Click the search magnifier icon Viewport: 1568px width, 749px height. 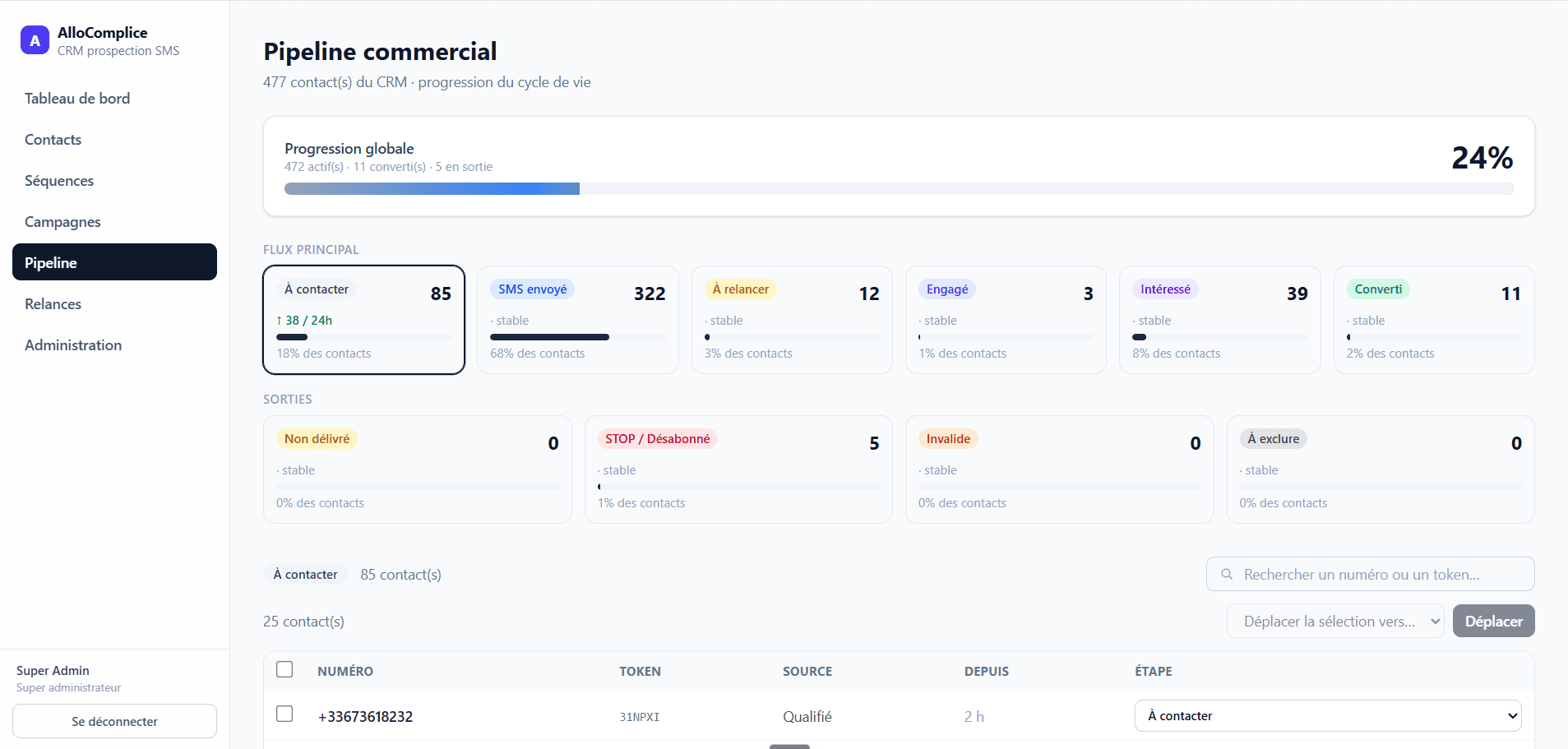tap(1227, 574)
